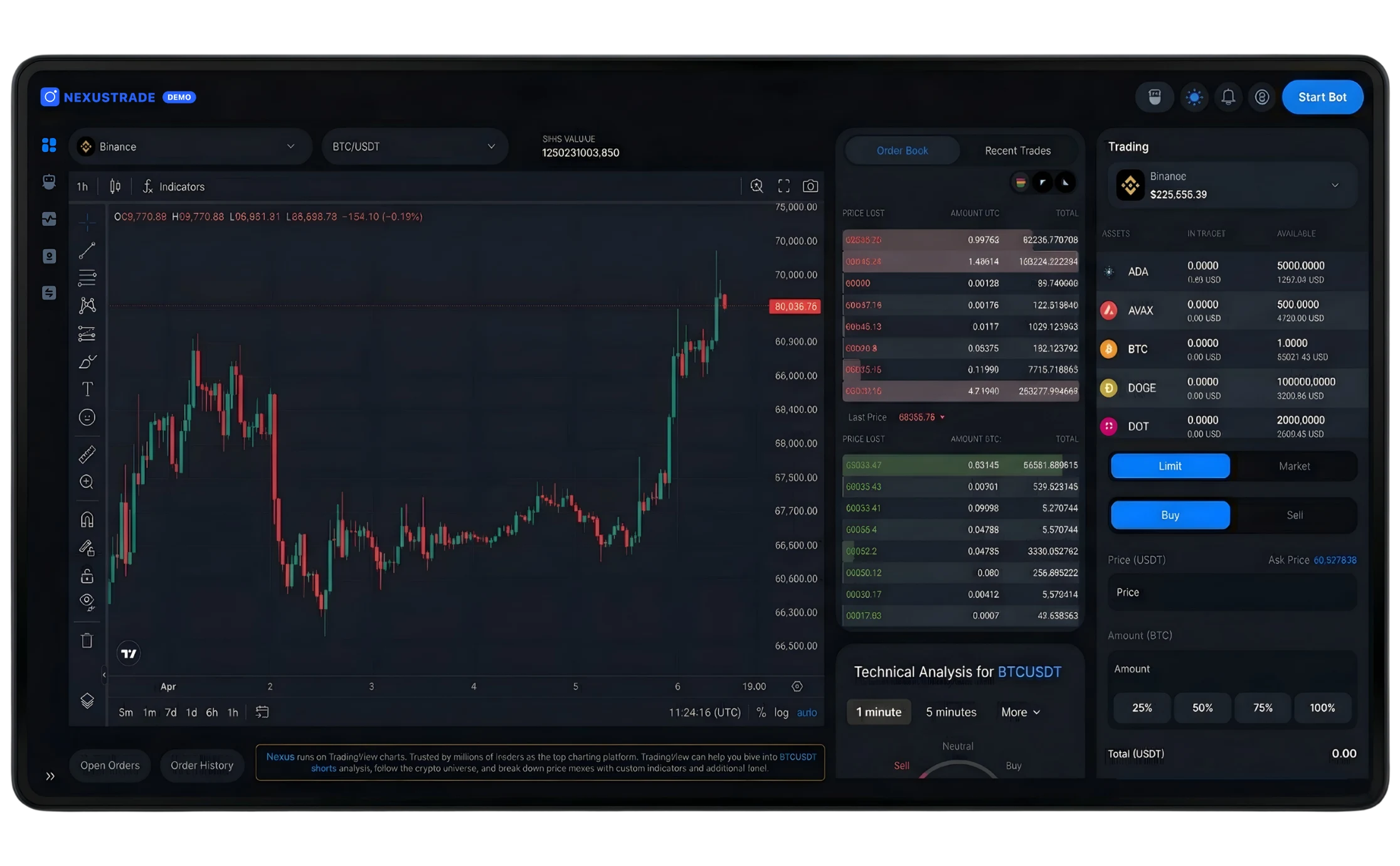
Task: Click the magnet mode icon
Action: pyautogui.click(x=87, y=520)
